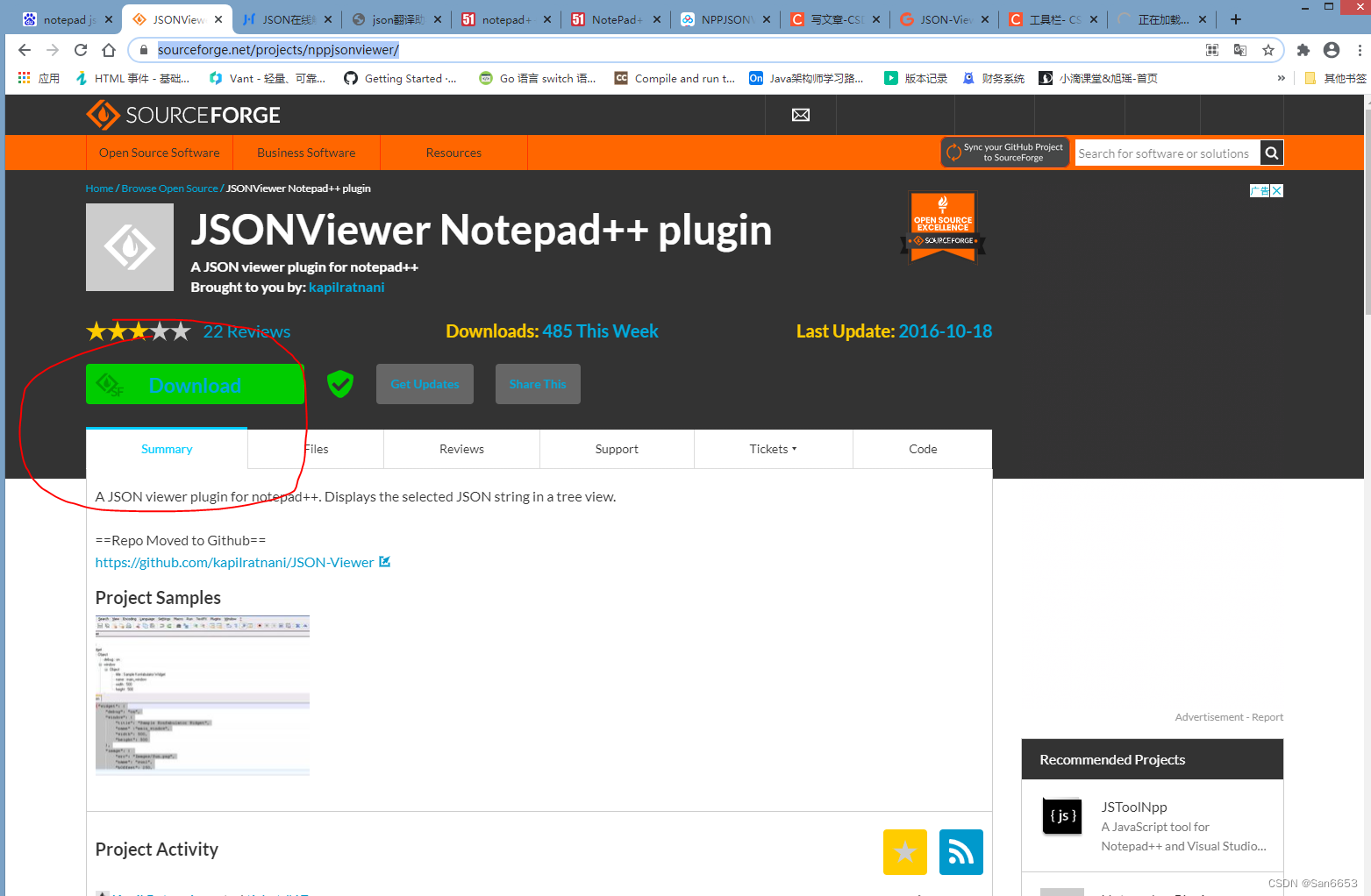The width and height of the screenshot is (1371, 896).
Task: Click the SourceForge logo
Action: point(183,115)
